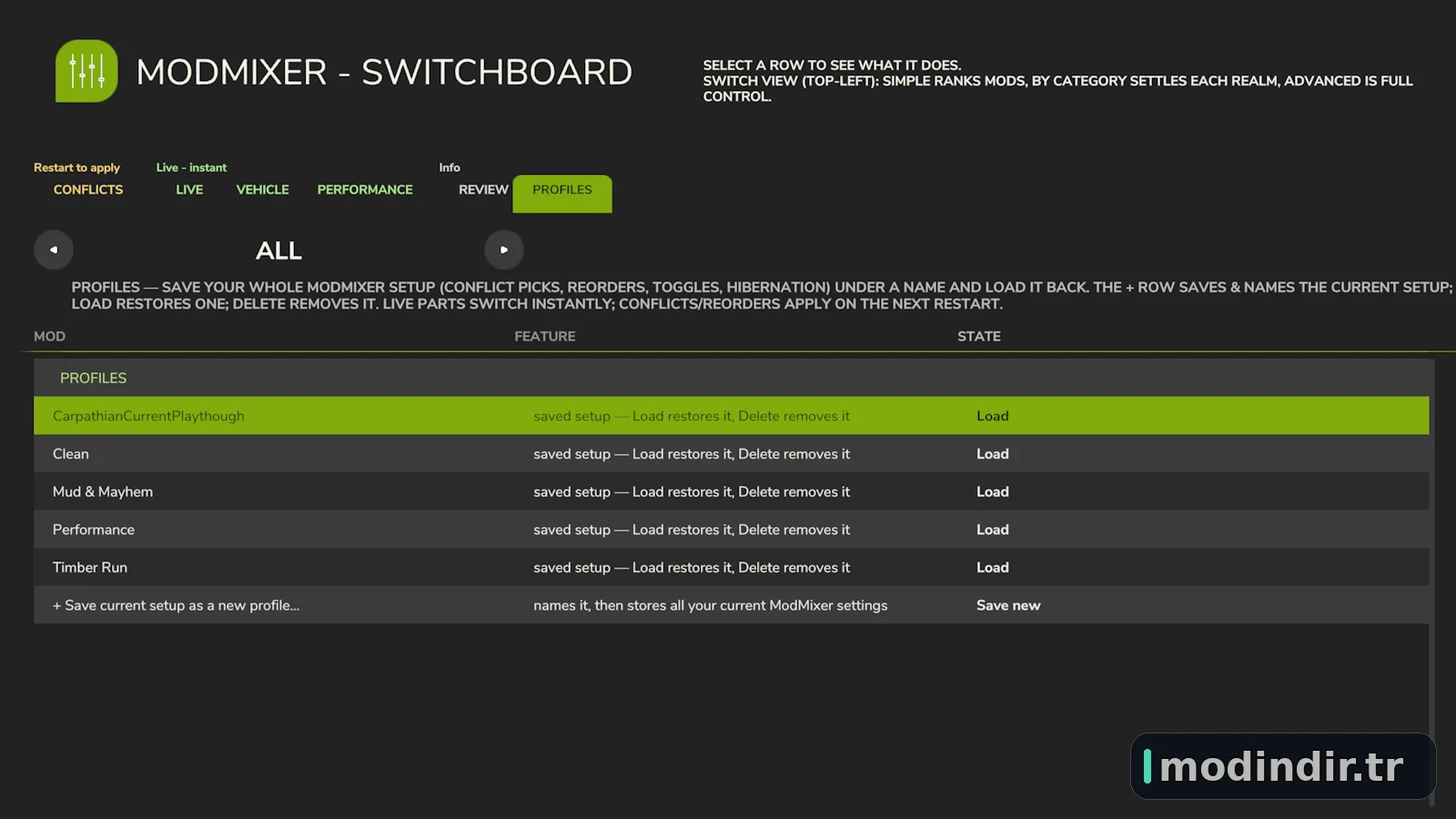Go to next category with right arrow
Viewport: 1456px width, 819px height.
click(504, 249)
